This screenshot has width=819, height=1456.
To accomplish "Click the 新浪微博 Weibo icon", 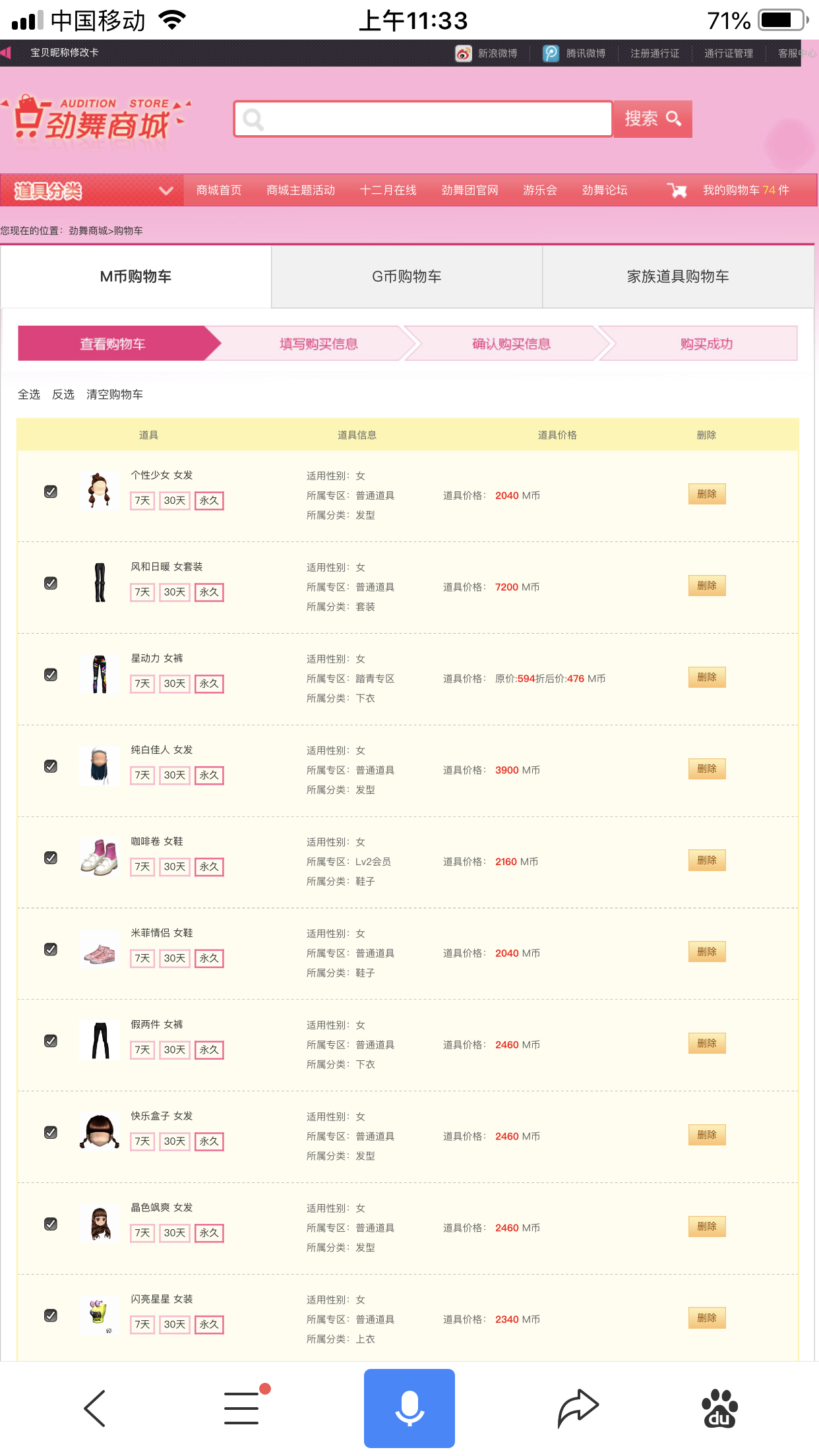I will [x=464, y=53].
